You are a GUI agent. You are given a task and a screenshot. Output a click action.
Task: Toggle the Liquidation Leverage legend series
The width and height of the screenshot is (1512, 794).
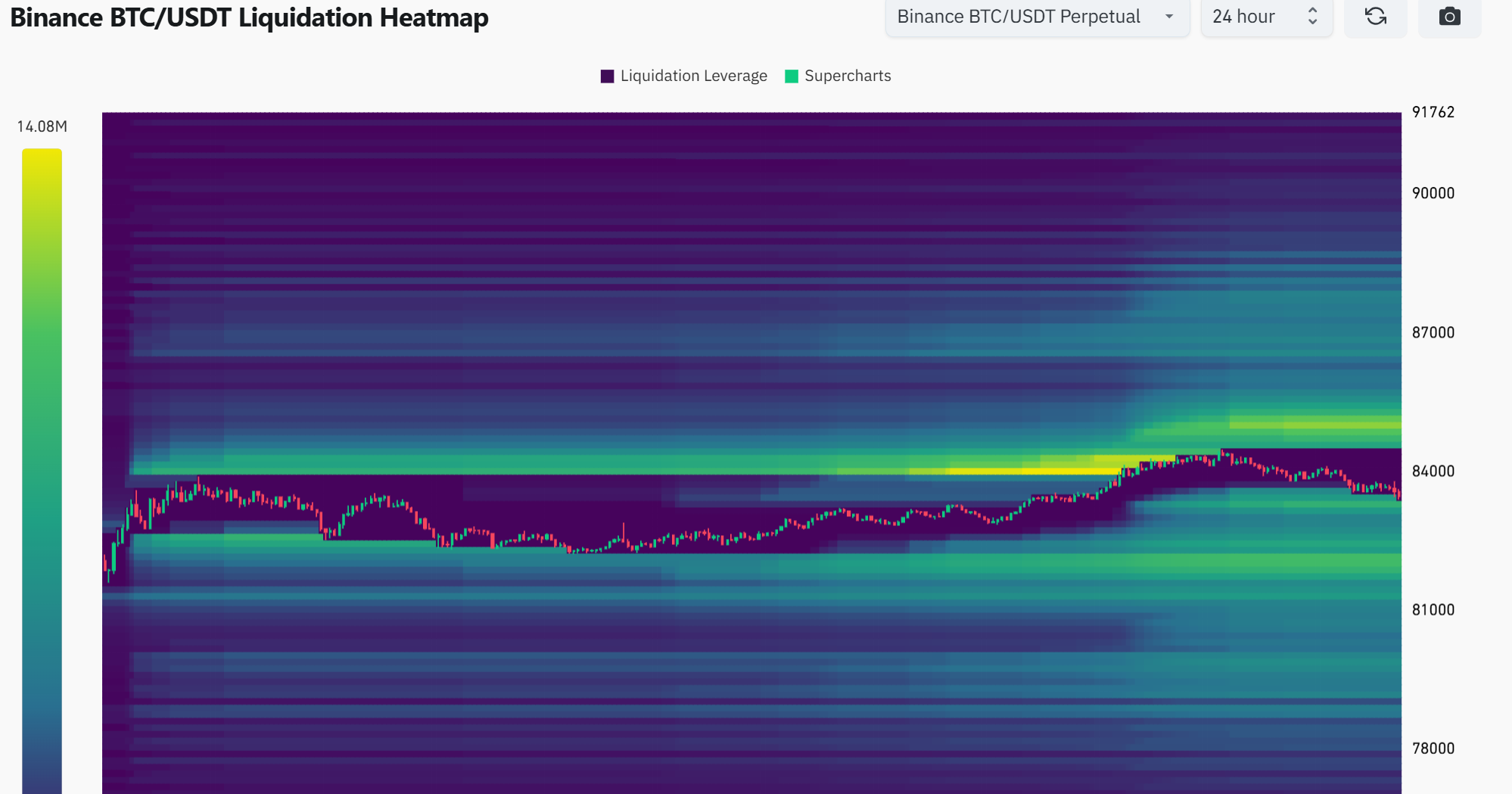pyautogui.click(x=684, y=76)
